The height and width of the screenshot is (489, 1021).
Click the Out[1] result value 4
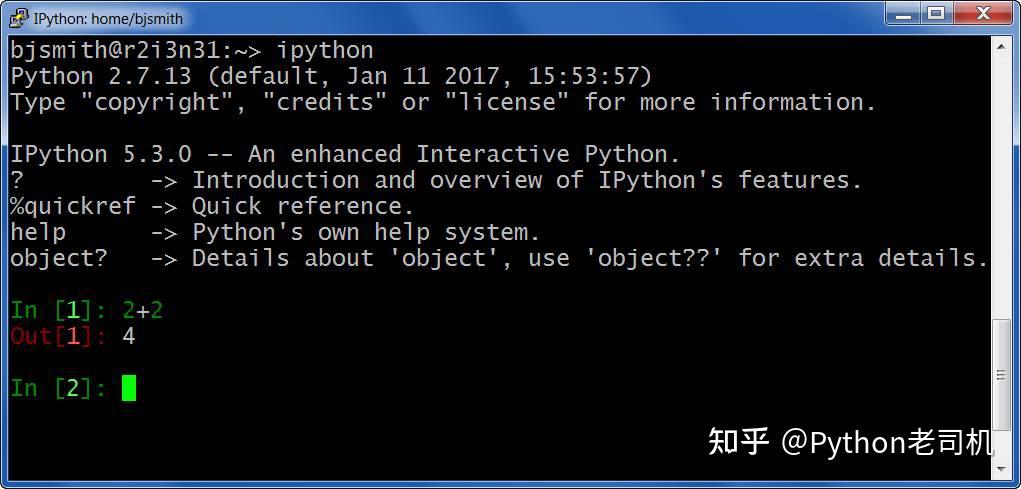128,337
